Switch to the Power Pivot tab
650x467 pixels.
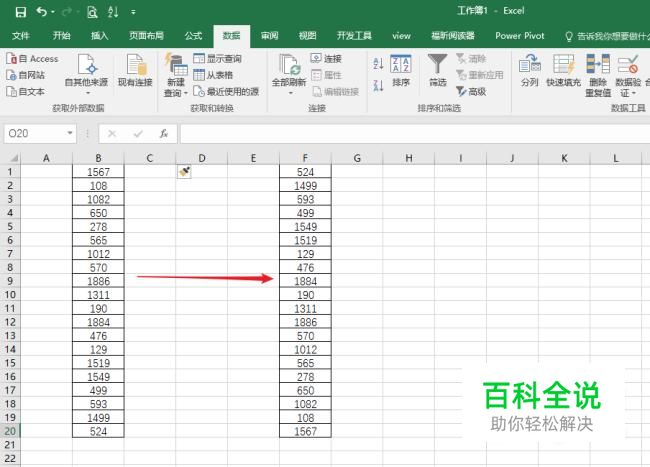[519, 36]
